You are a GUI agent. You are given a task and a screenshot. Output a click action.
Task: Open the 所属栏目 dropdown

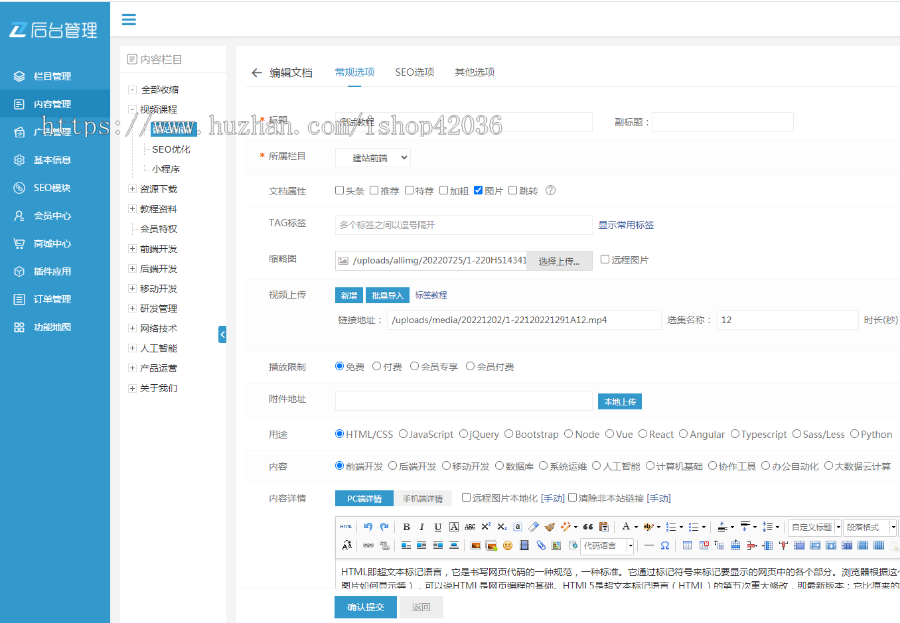tap(373, 158)
